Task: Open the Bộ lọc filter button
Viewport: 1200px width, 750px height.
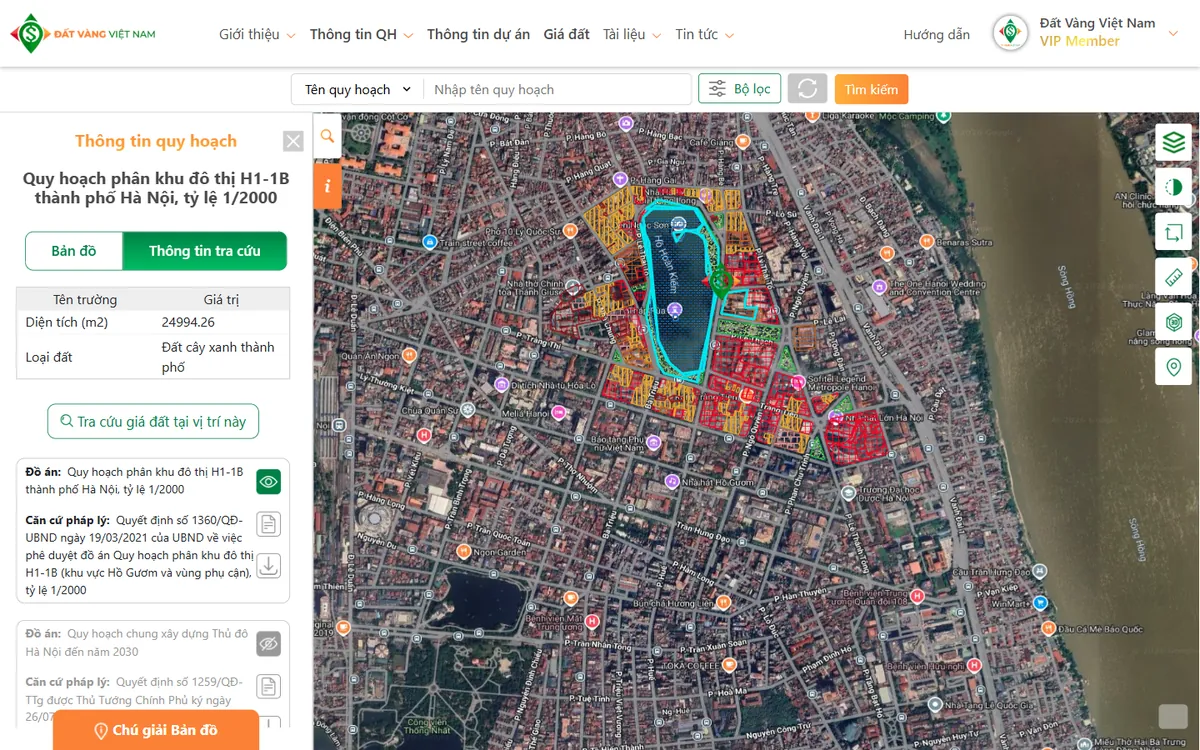Action: pos(740,89)
